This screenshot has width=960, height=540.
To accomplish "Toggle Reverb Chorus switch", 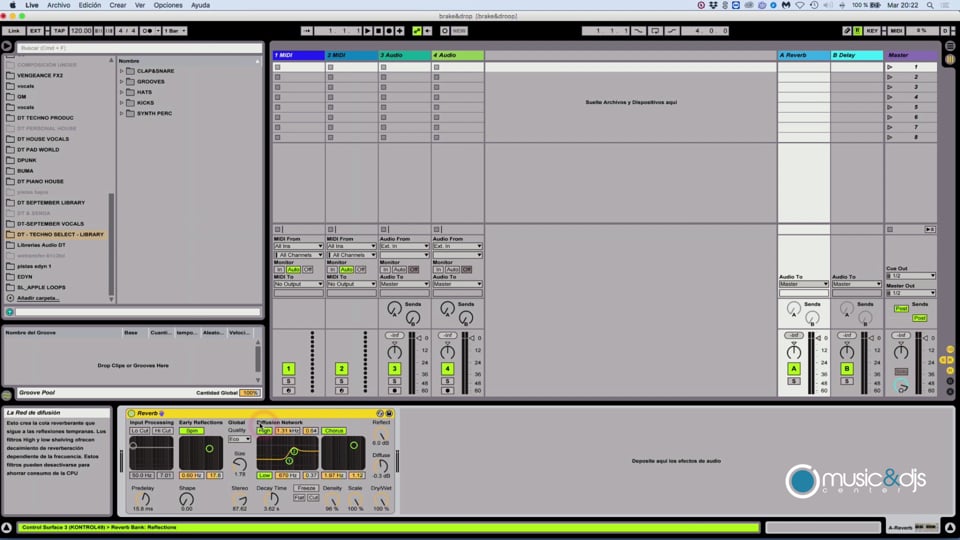I will pyautogui.click(x=334, y=431).
